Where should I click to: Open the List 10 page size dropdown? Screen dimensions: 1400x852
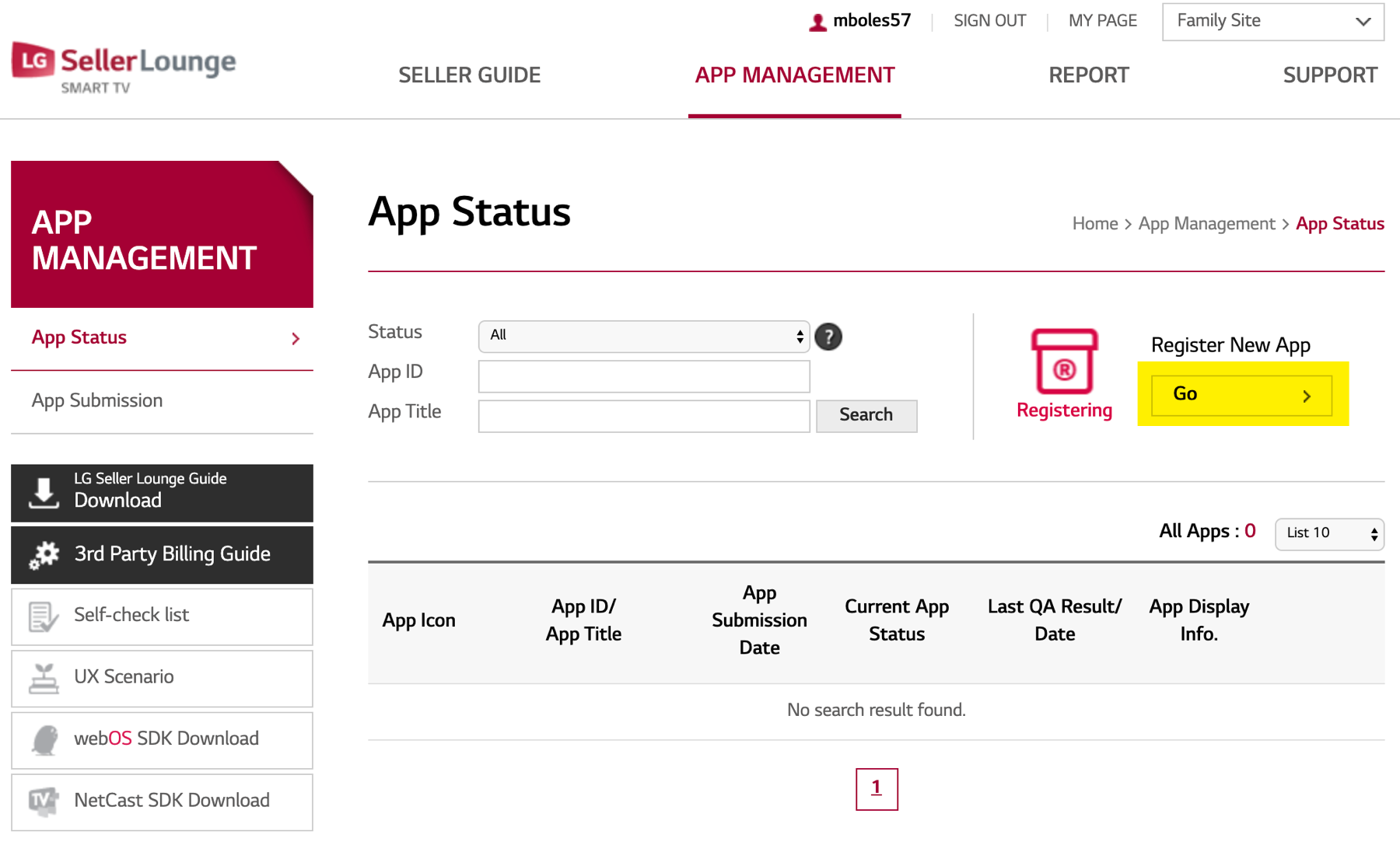point(1328,533)
